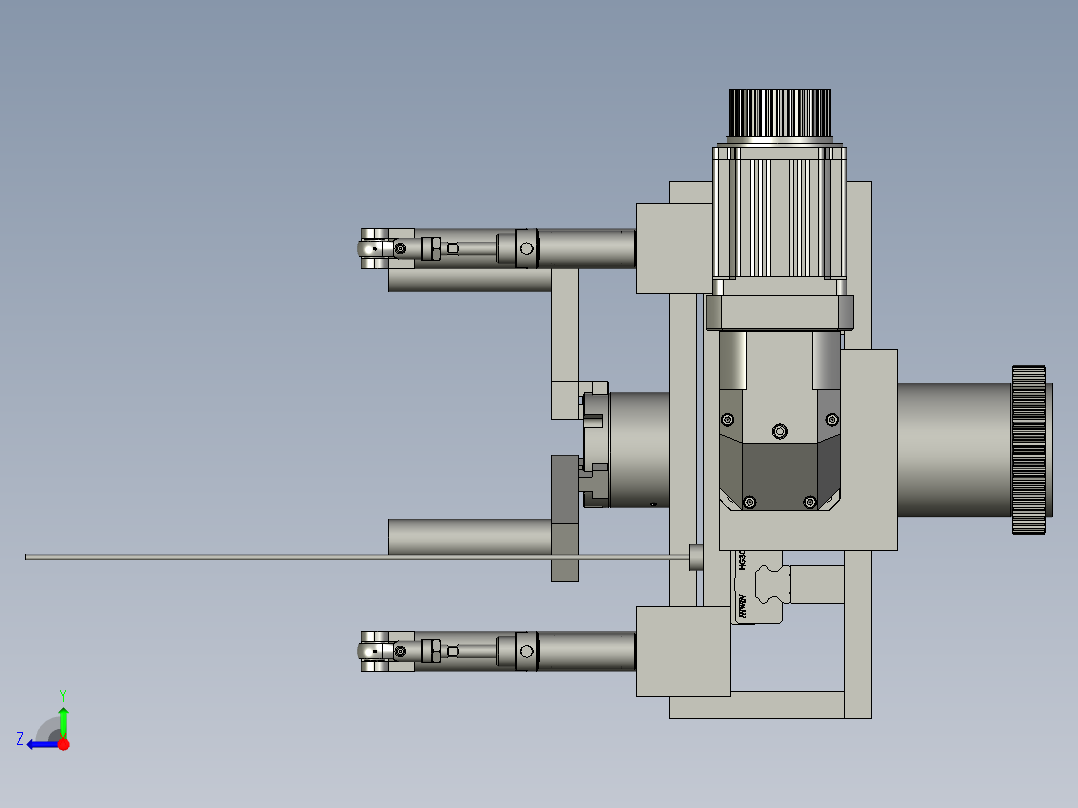The width and height of the screenshot is (1078, 808).
Task: Pick the center screw on the gearbox housing
Action: 780,431
